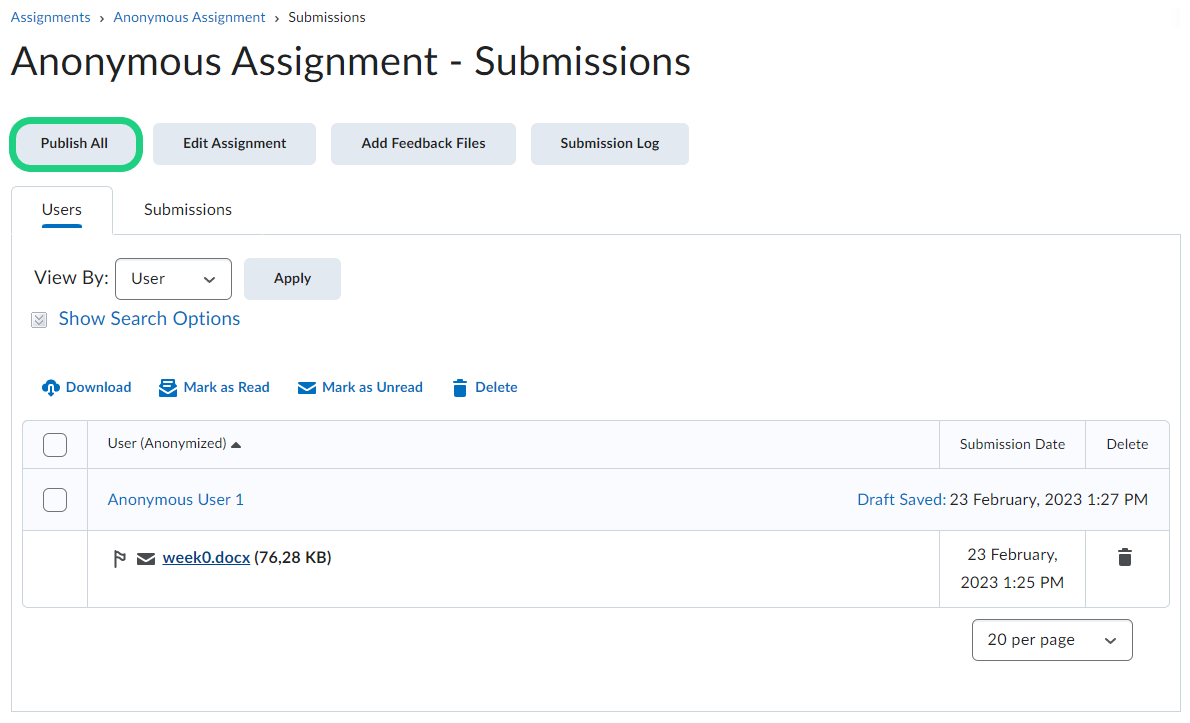Toggle the select-all users checkbox
This screenshot has width=1190, height=723.
(55, 445)
